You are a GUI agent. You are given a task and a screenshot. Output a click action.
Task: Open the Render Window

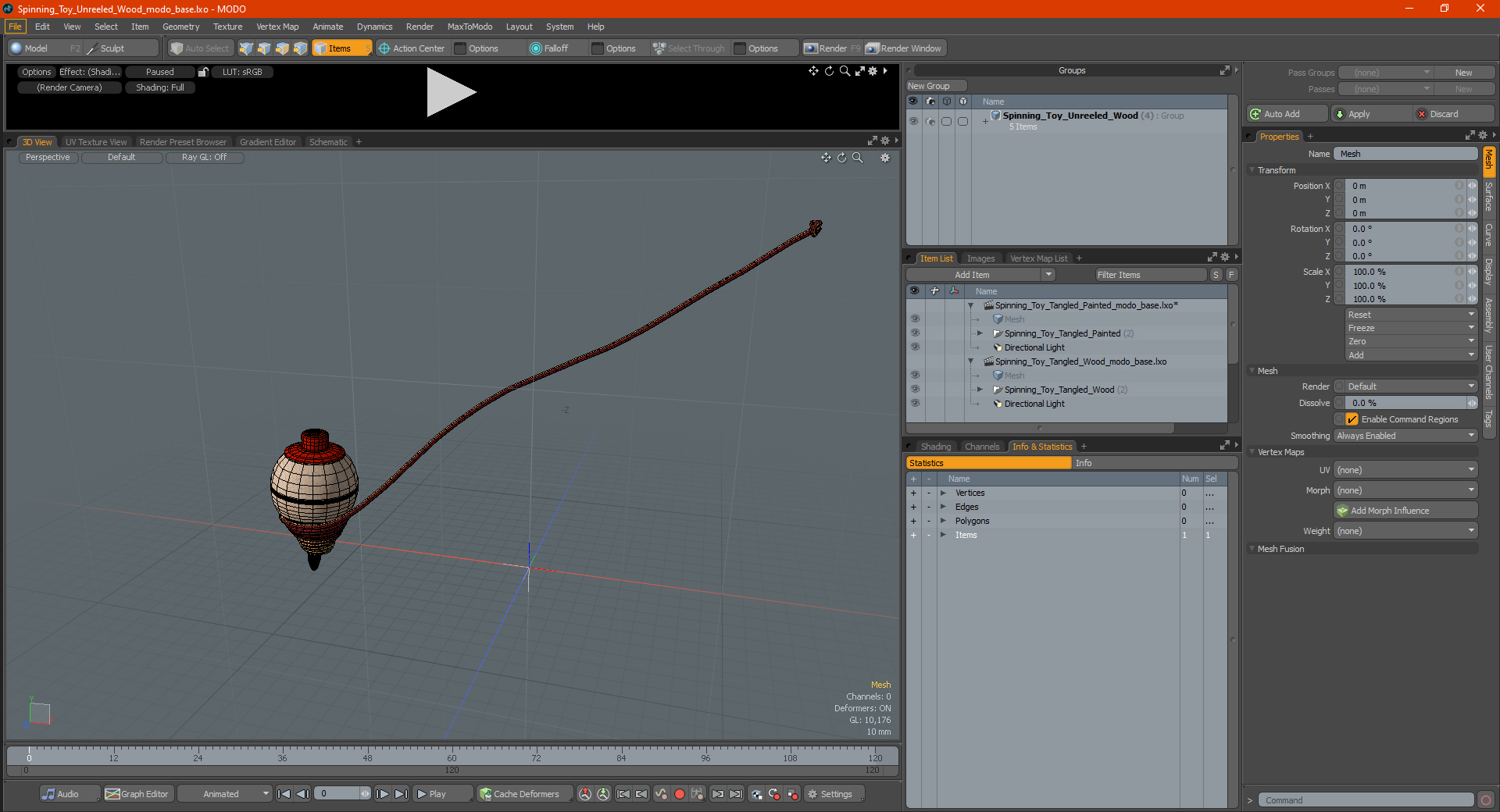click(x=905, y=48)
